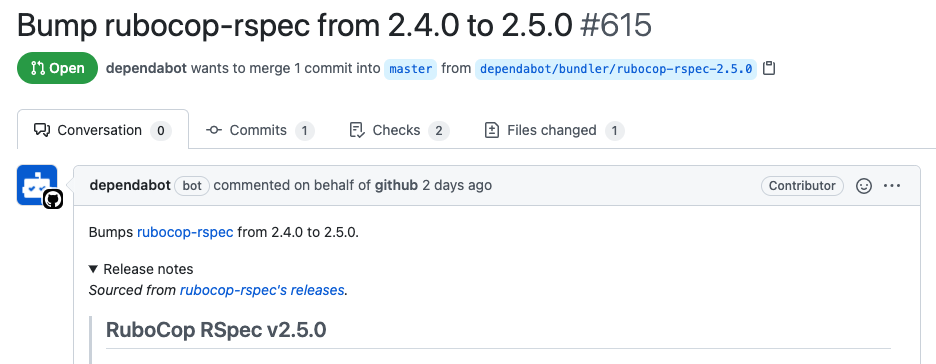Open emoji reaction picker on comment
Viewport: 936px width, 364px height.
tap(864, 186)
